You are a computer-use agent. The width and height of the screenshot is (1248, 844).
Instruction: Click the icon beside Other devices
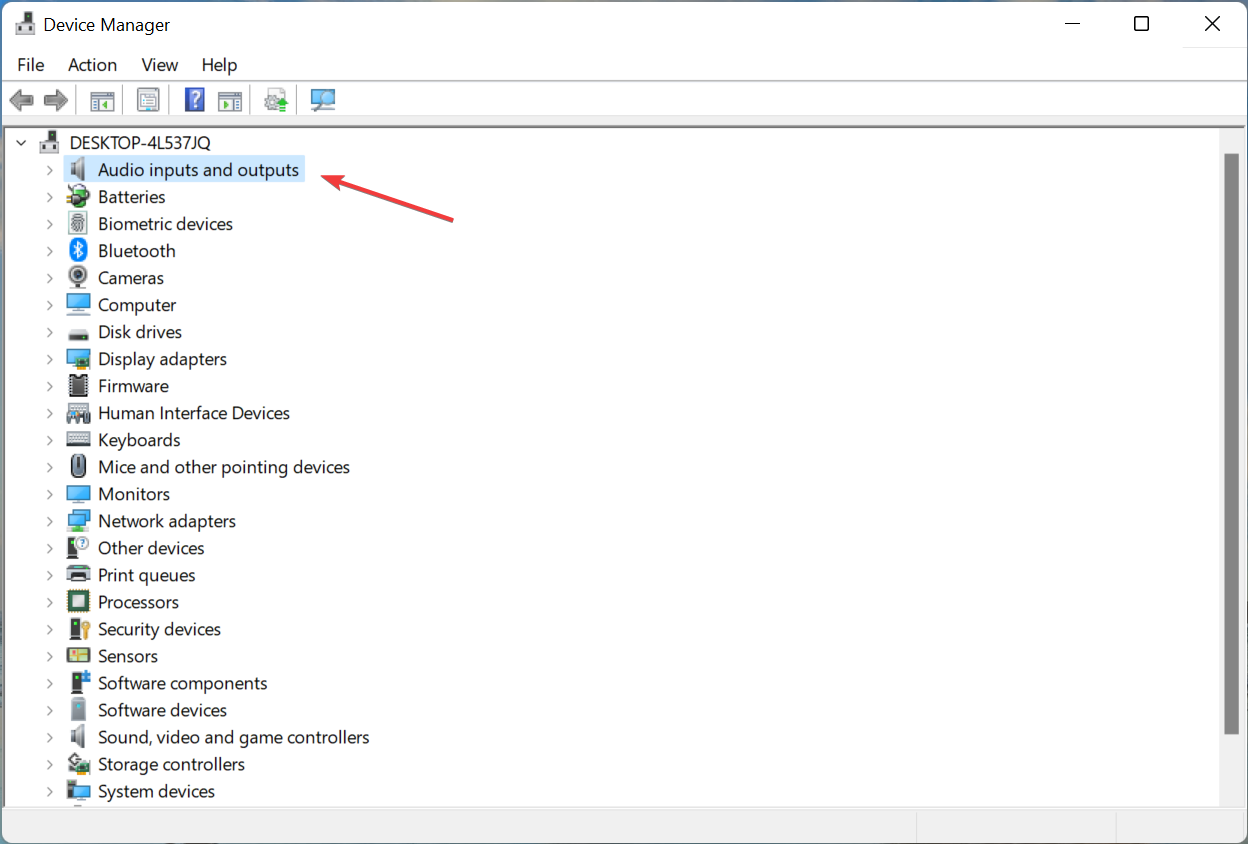(78, 548)
